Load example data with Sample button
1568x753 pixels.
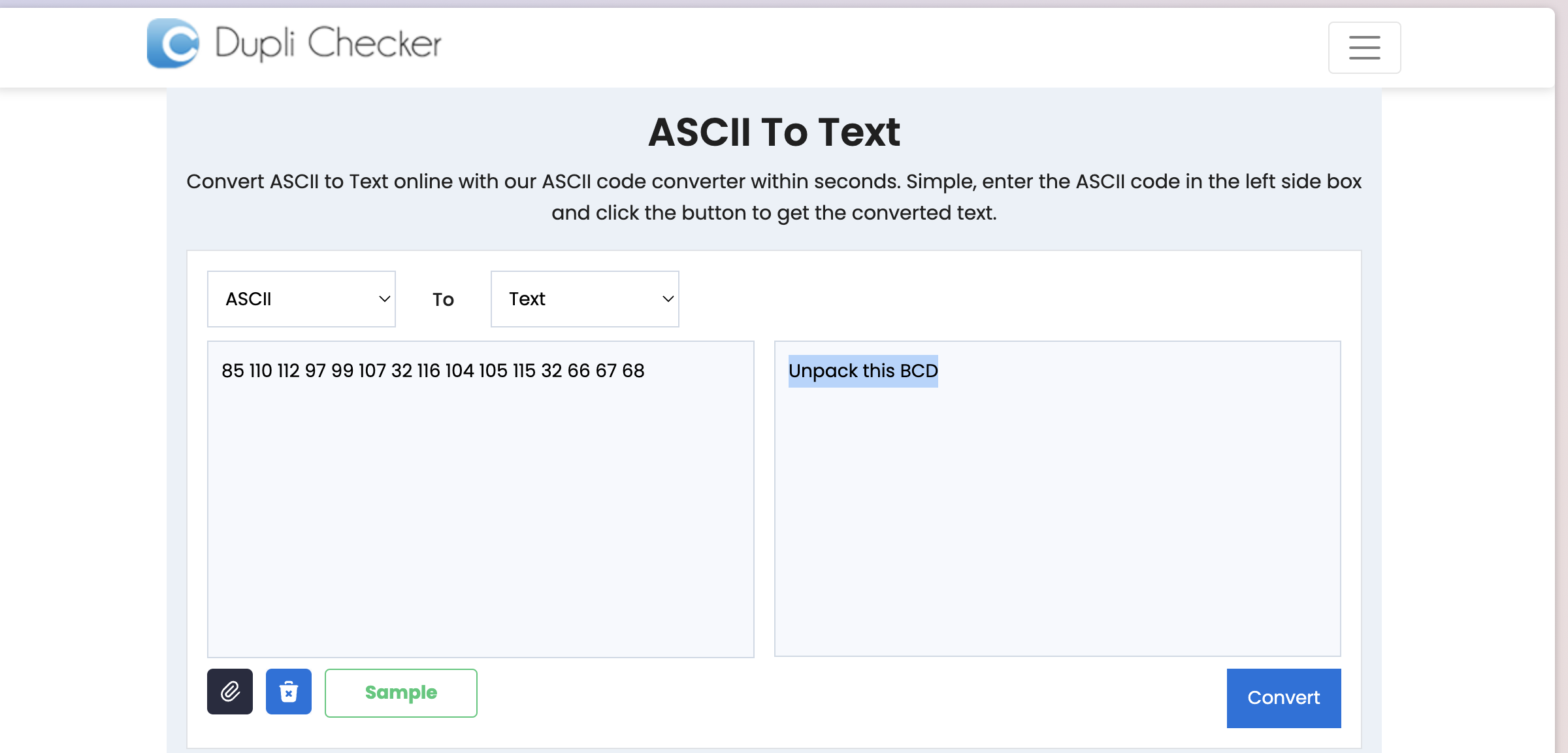coord(401,693)
